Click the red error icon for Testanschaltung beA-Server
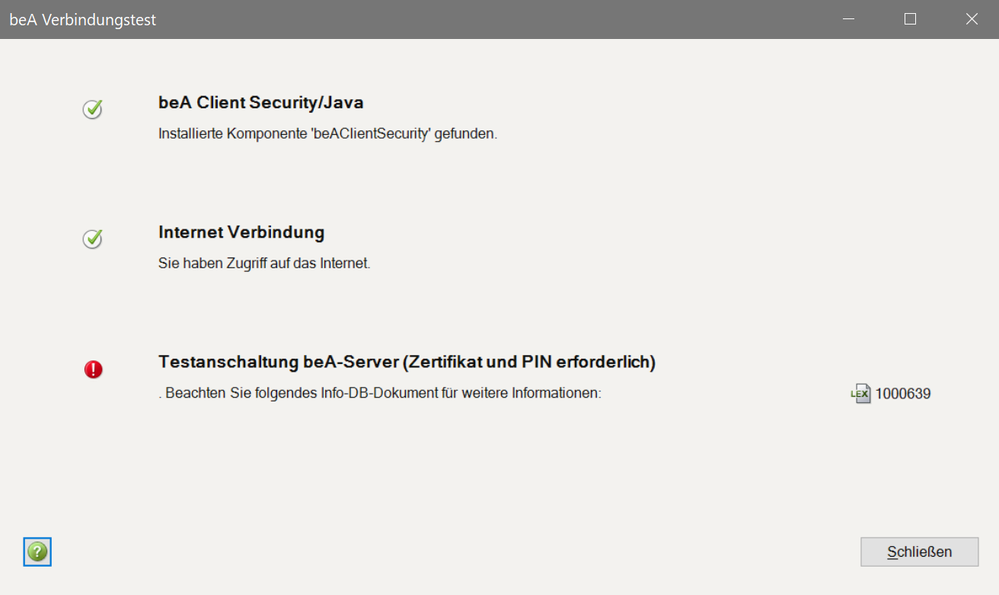Image resolution: width=999 pixels, height=595 pixels. pyautogui.click(x=93, y=370)
